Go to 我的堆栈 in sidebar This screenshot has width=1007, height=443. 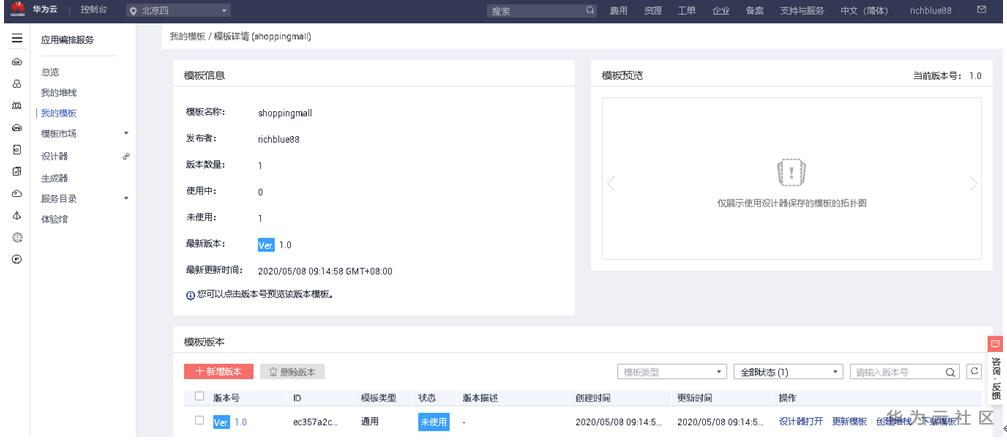coord(58,93)
